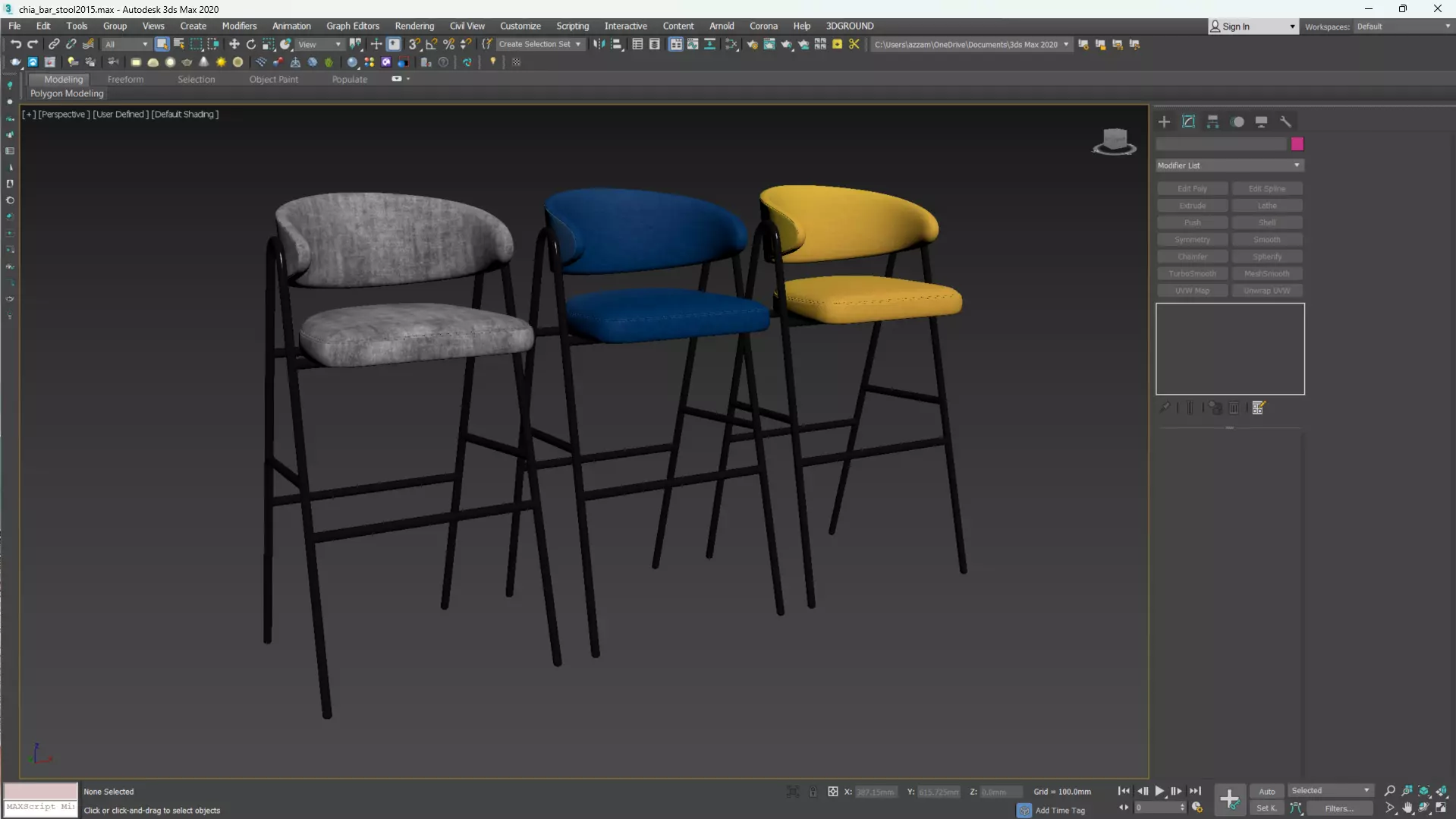Click the MAXScript mini listener field
Viewport: 1456px width, 819px height.
(40, 807)
